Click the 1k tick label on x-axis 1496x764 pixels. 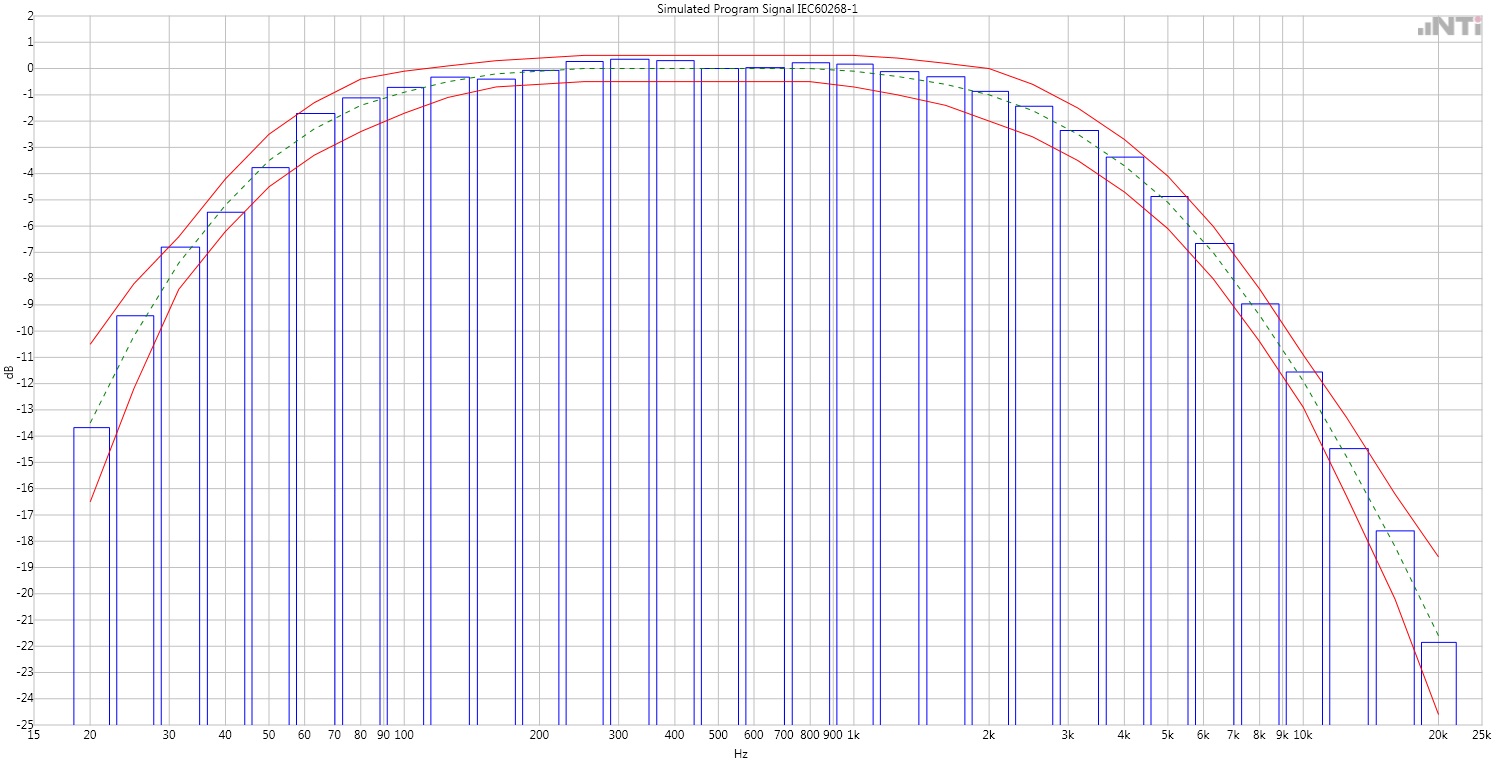coord(853,735)
